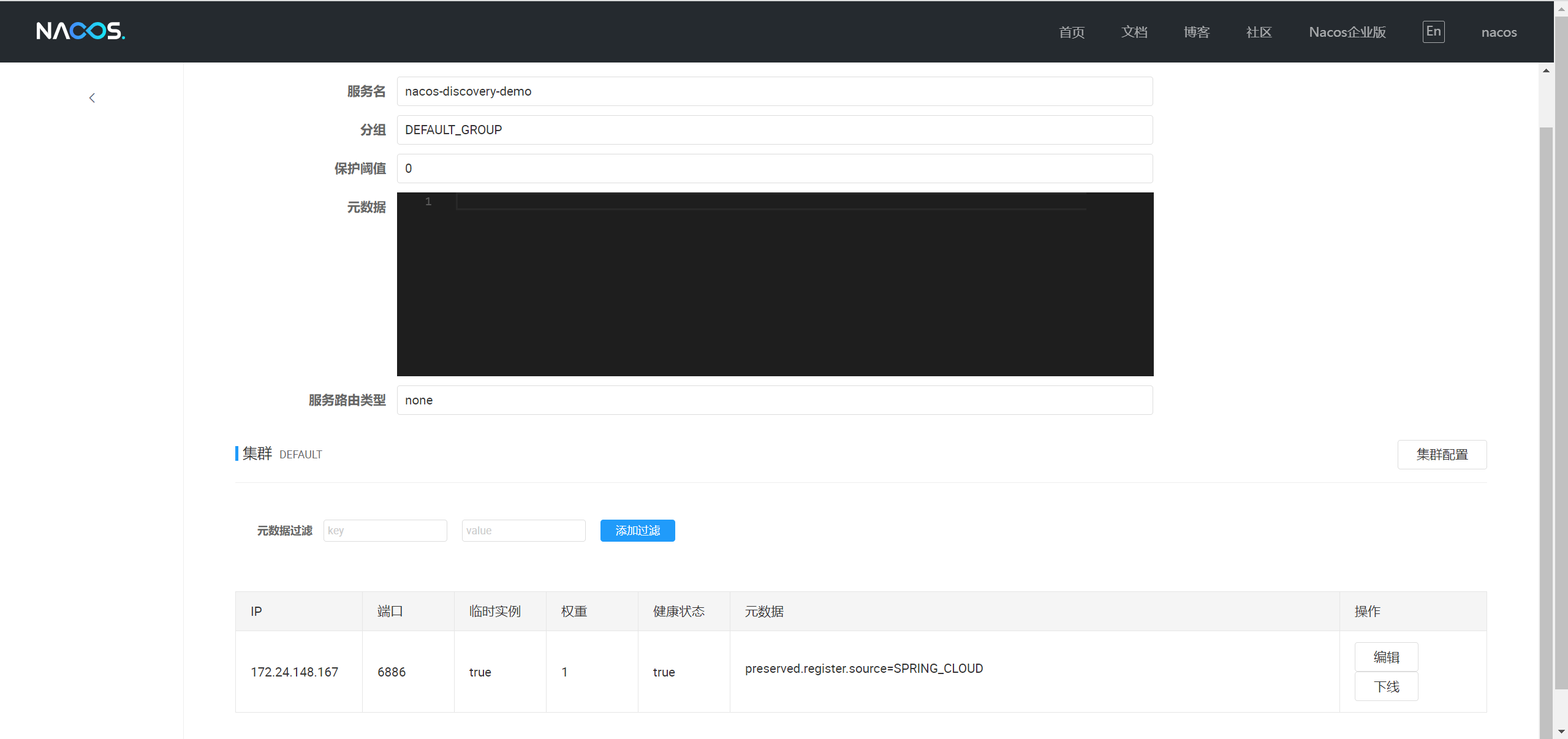Click the 服务名 input field
This screenshot has height=739, width=1568.
click(775, 91)
